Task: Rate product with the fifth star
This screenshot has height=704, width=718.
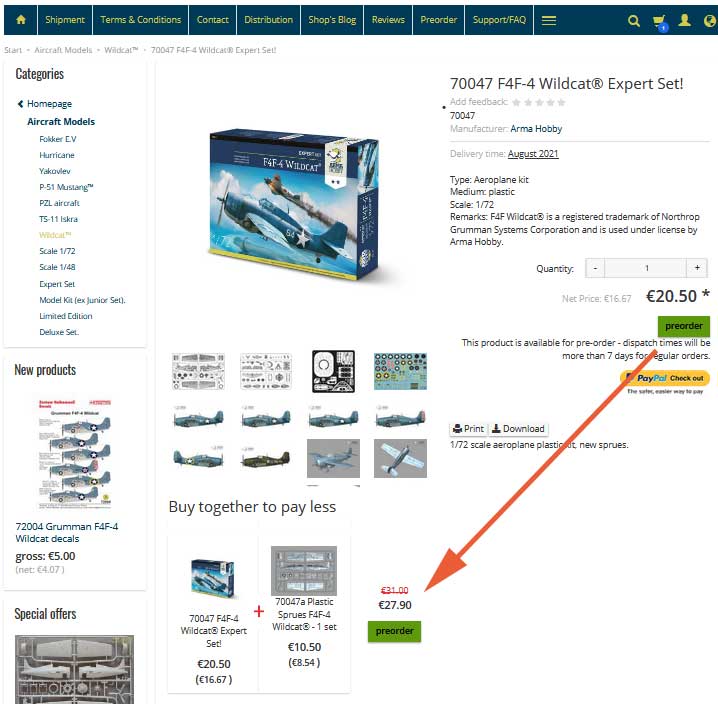Action: [x=561, y=102]
